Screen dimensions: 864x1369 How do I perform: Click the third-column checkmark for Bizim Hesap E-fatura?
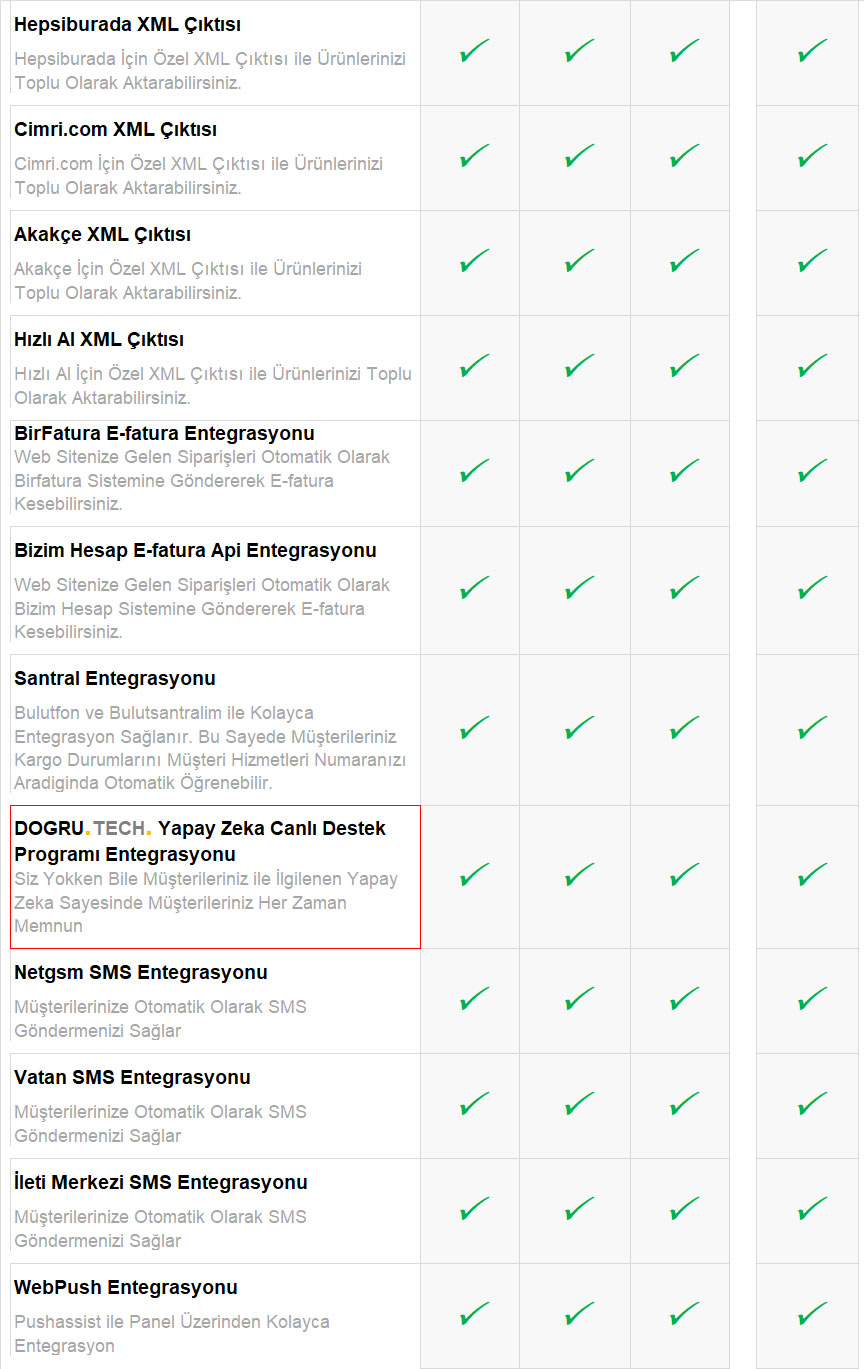[684, 589]
